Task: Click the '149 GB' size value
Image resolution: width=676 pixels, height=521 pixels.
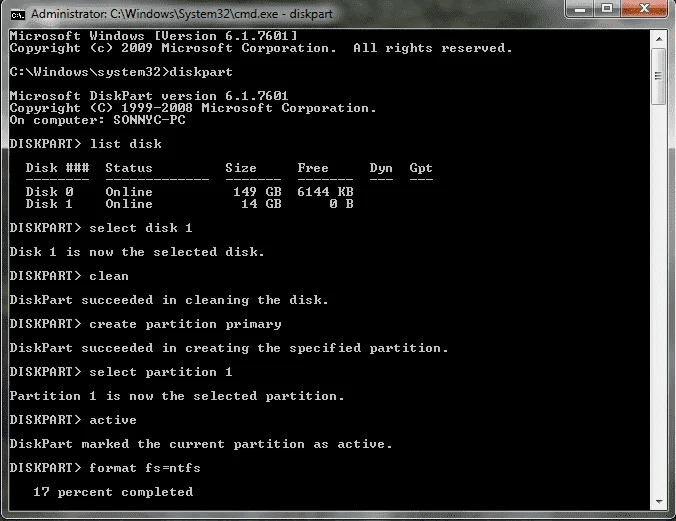Action: click(x=257, y=192)
